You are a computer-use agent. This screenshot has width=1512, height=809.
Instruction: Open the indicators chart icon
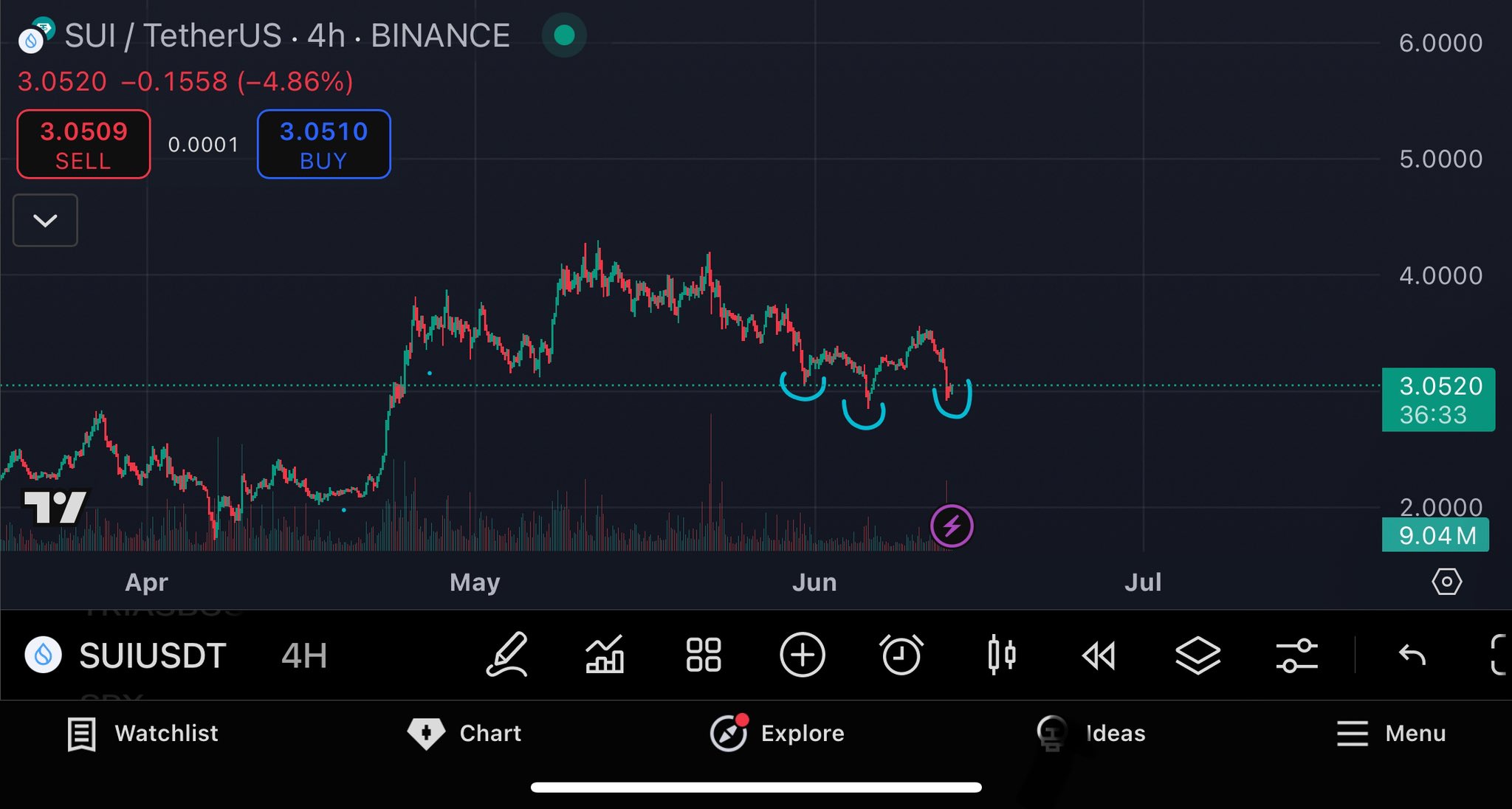pyautogui.click(x=605, y=655)
